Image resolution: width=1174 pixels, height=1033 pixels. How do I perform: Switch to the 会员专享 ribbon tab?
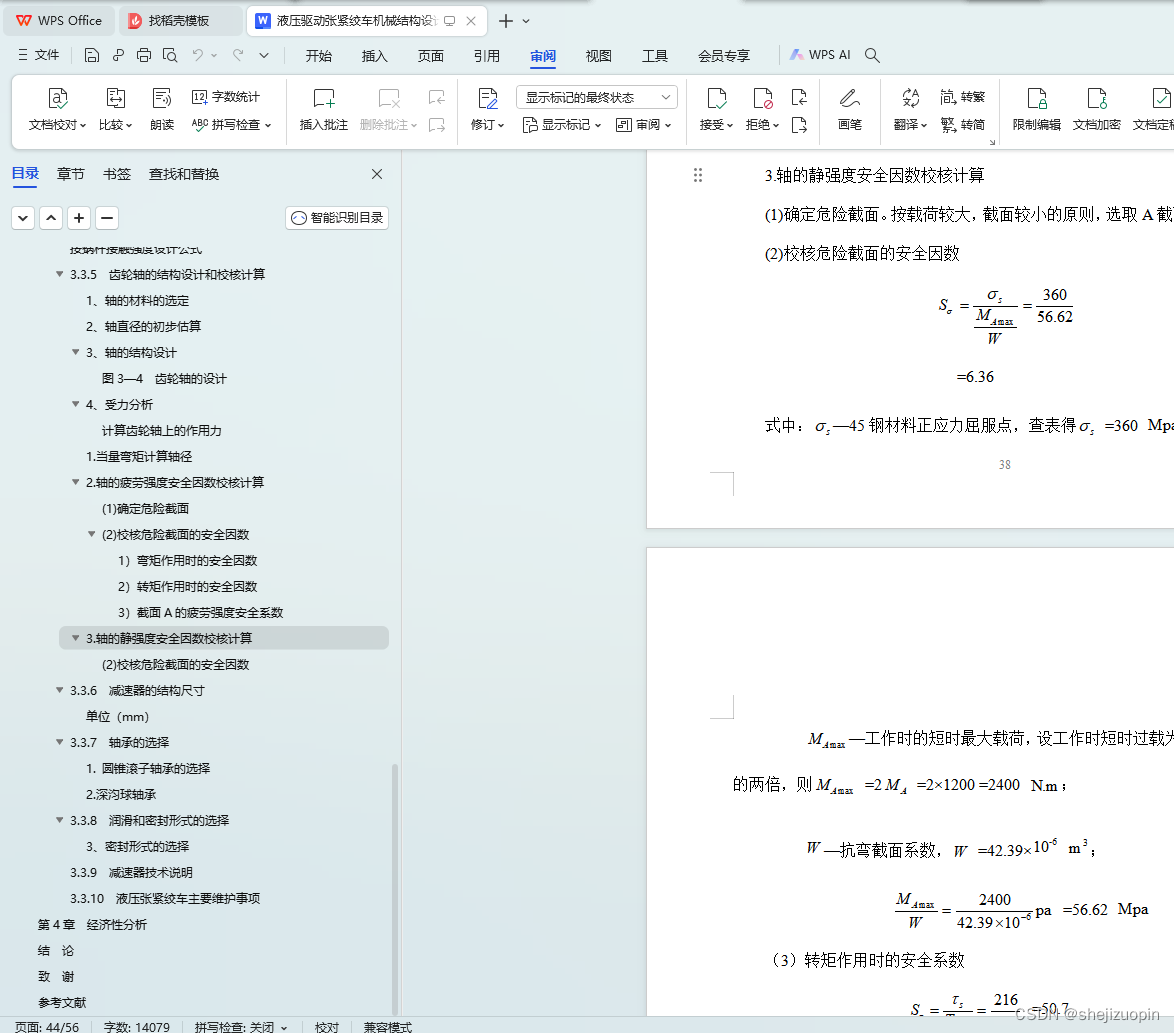point(723,55)
